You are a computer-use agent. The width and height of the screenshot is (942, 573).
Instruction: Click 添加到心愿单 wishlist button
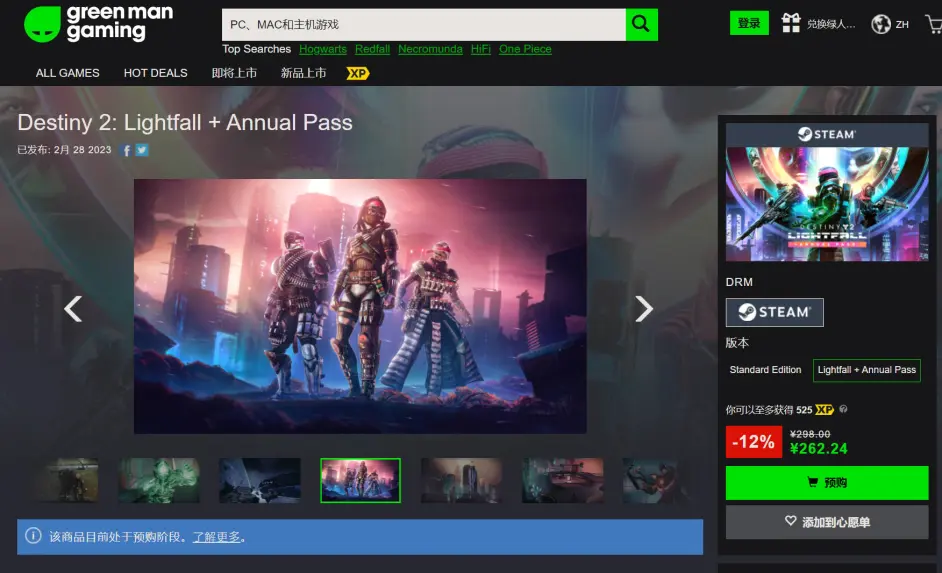click(x=827, y=522)
